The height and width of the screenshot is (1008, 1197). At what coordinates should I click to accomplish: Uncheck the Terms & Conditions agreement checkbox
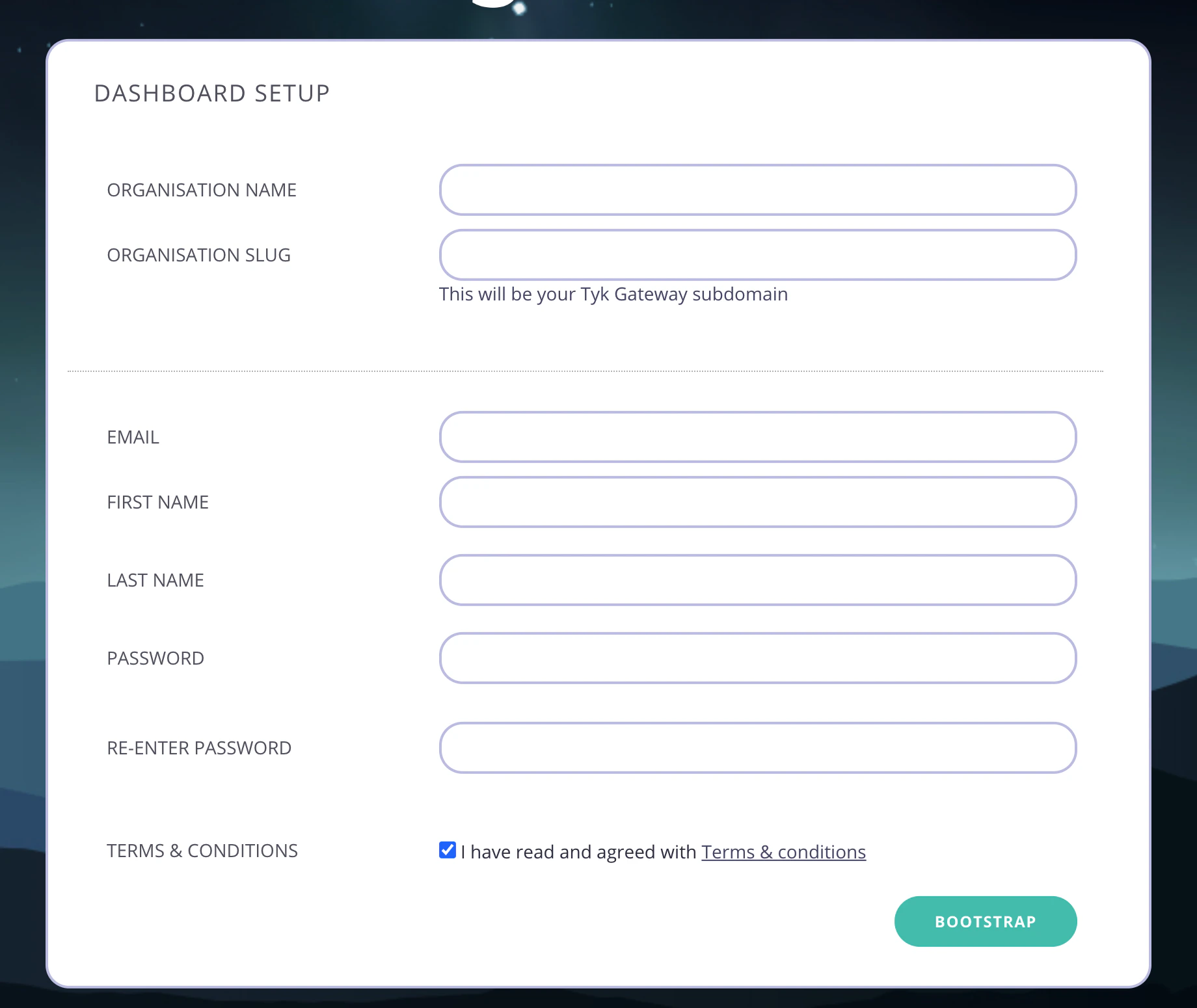pos(446,849)
